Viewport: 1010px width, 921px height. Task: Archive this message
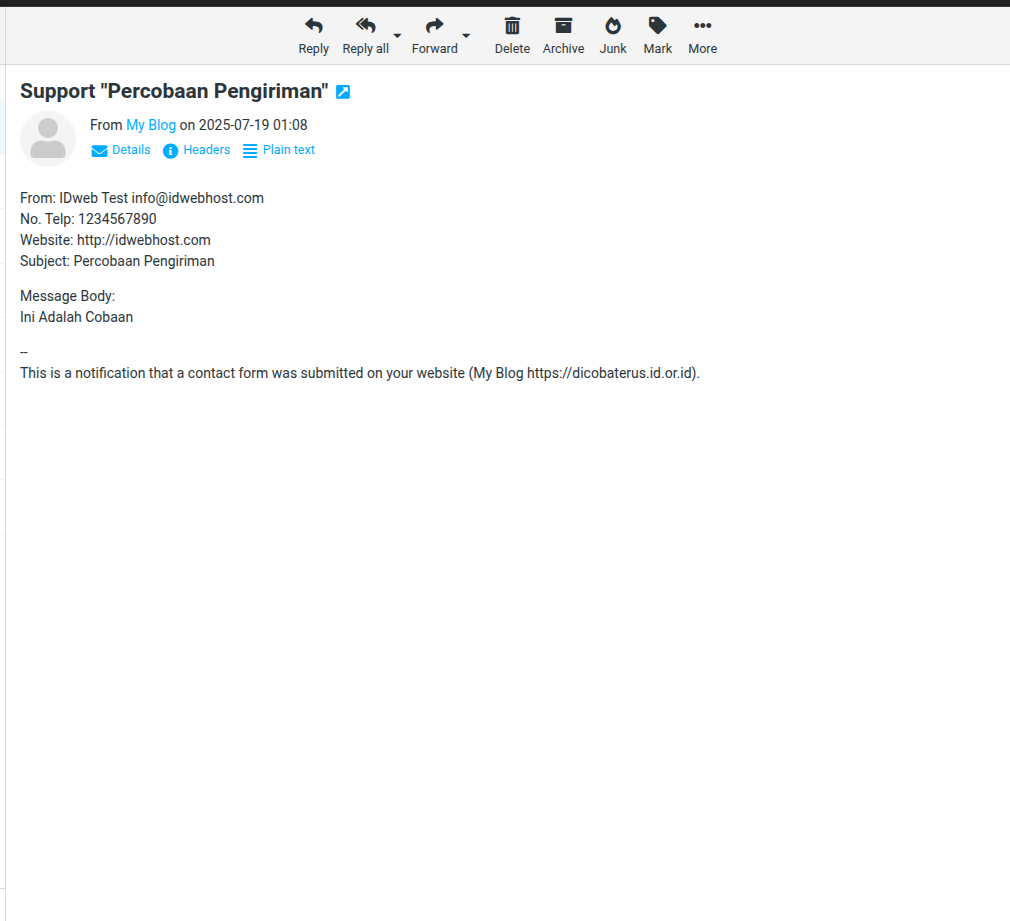click(563, 26)
